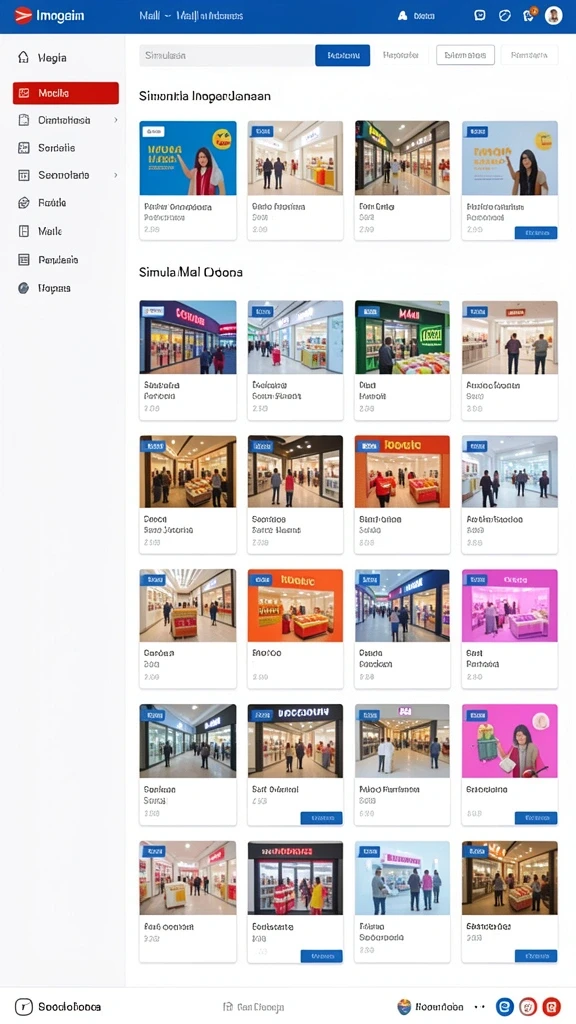Click the search input field at top
The width and height of the screenshot is (576, 1024).
point(226,56)
